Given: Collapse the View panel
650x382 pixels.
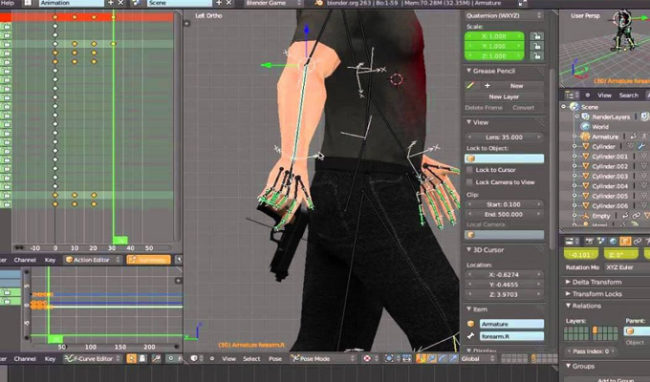Looking at the screenshot, I should click(468, 122).
